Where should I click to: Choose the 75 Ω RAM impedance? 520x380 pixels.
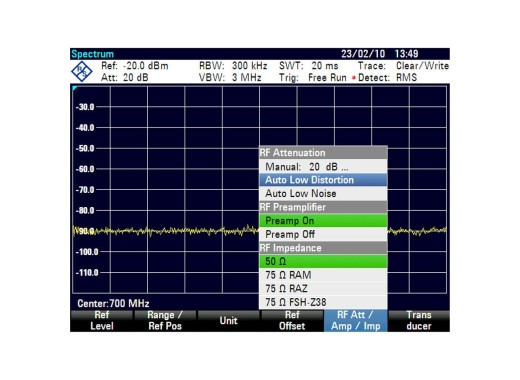pyautogui.click(x=323, y=275)
